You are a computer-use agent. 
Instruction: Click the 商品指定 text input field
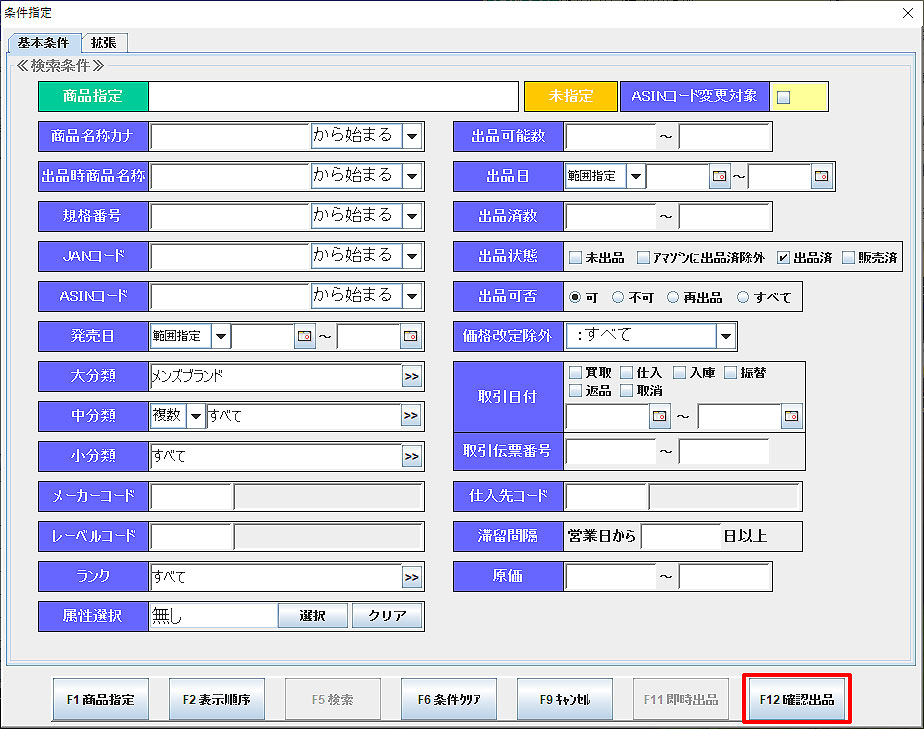[x=333, y=97]
